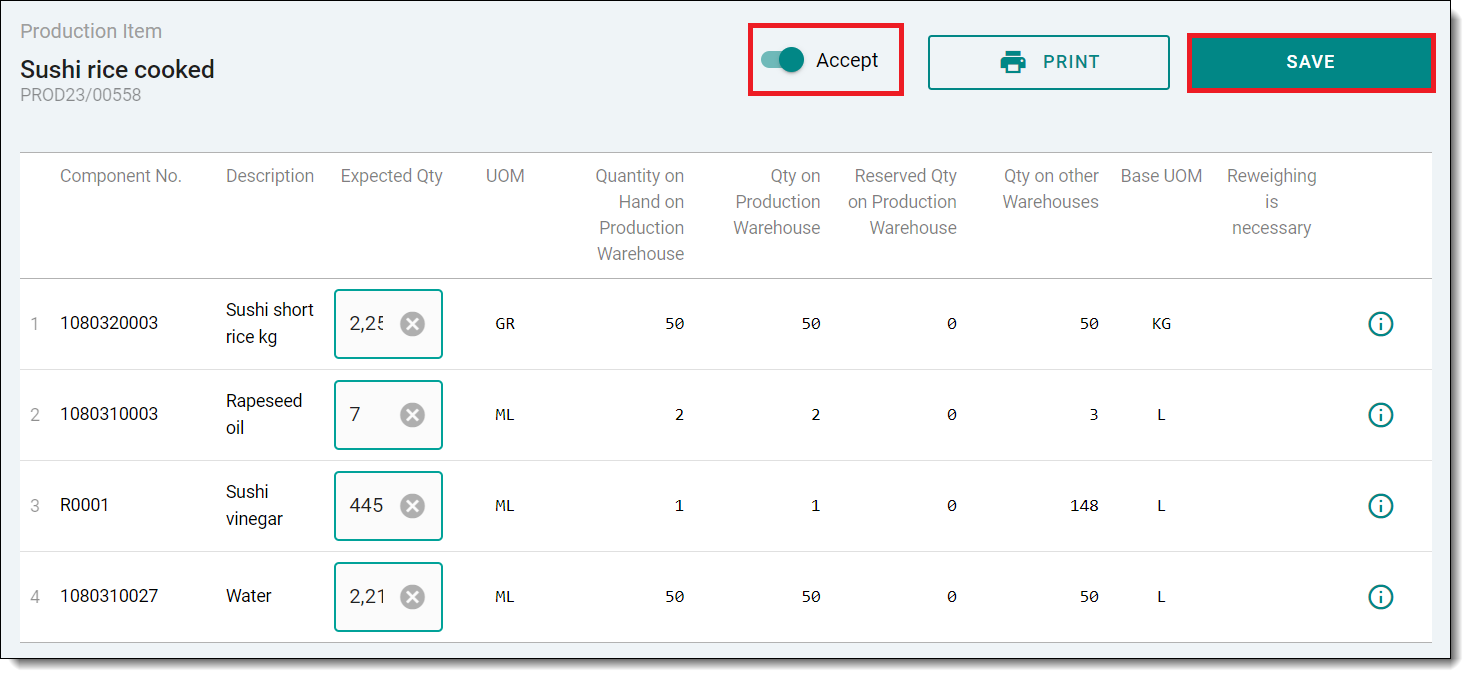The image size is (1471, 679).
Task: Toggle the Accept switch off
Action: click(x=783, y=60)
